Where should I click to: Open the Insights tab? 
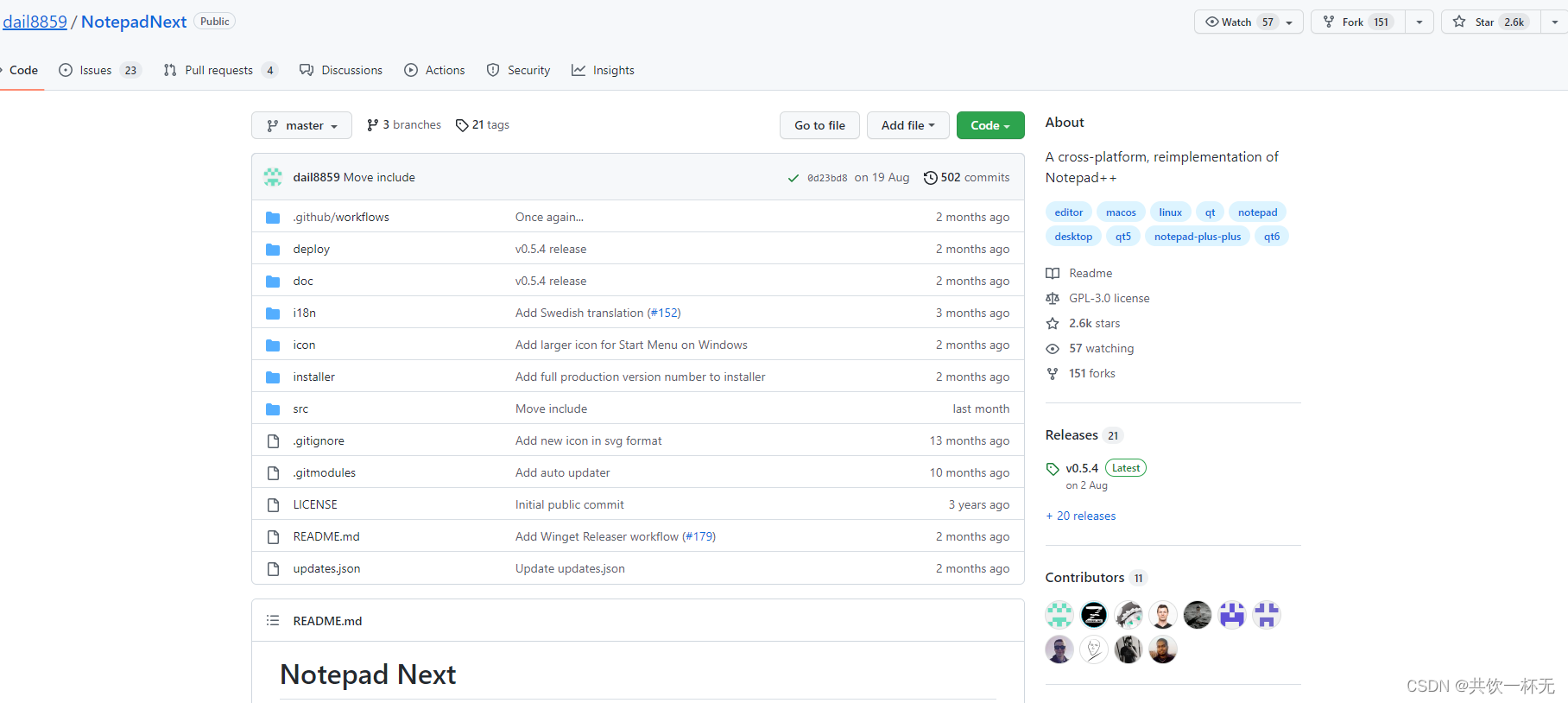click(603, 70)
